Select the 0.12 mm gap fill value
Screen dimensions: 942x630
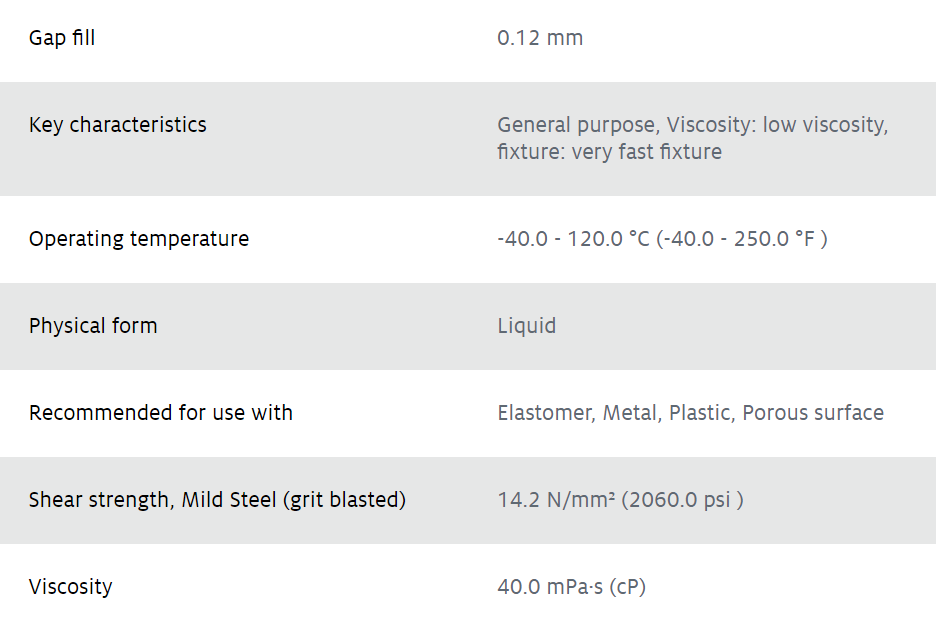[539, 38]
